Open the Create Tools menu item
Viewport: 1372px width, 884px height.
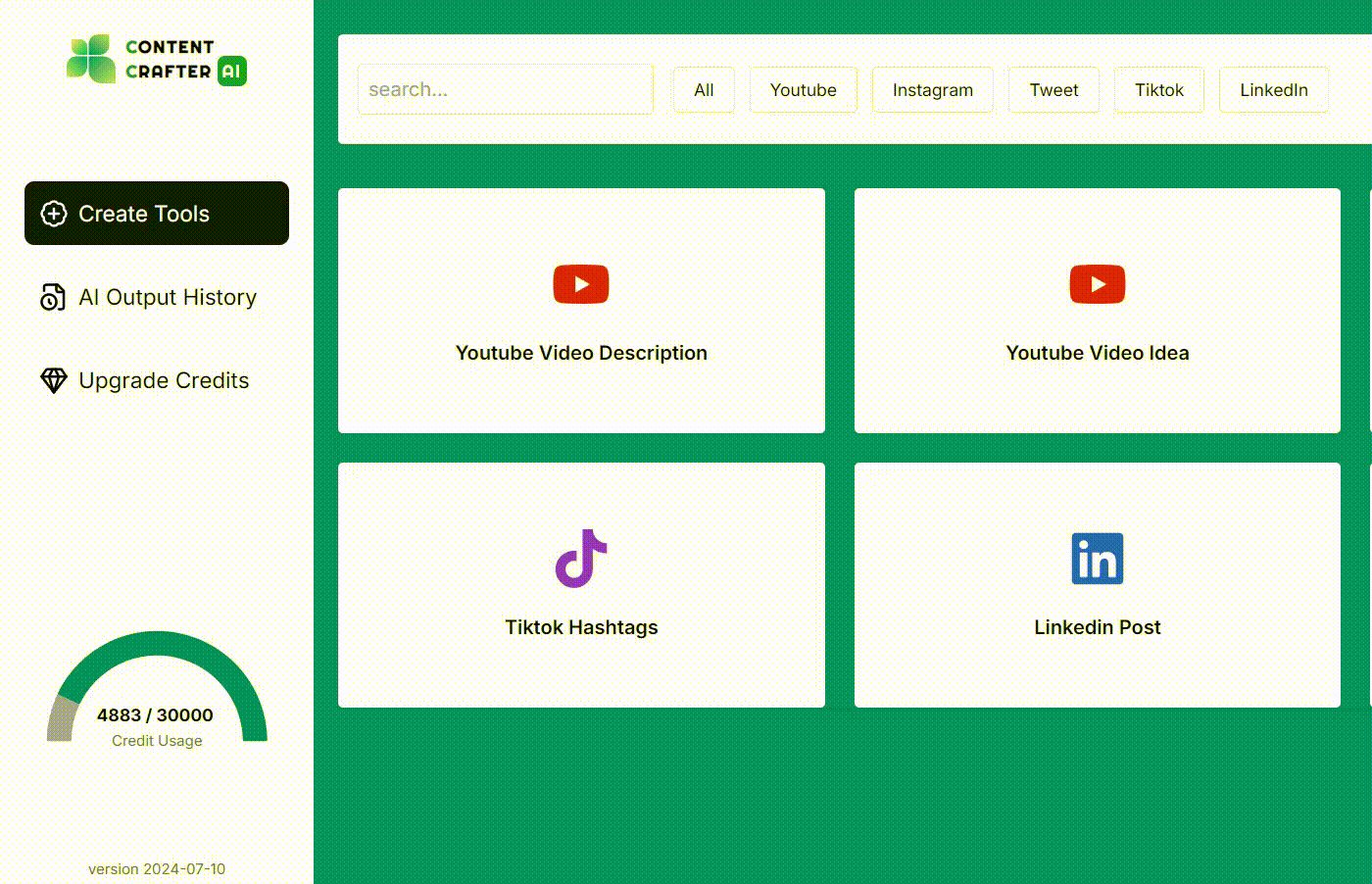click(x=157, y=213)
